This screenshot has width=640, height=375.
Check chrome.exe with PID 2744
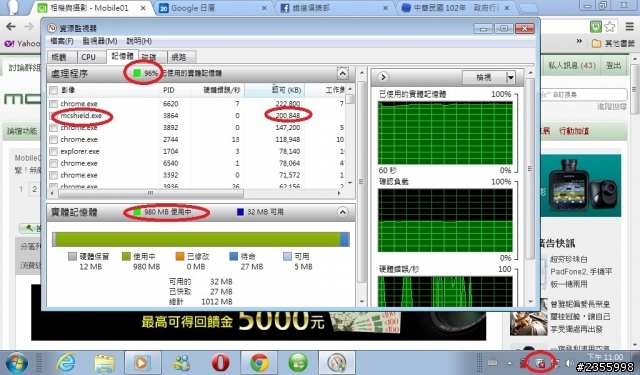(x=53, y=140)
